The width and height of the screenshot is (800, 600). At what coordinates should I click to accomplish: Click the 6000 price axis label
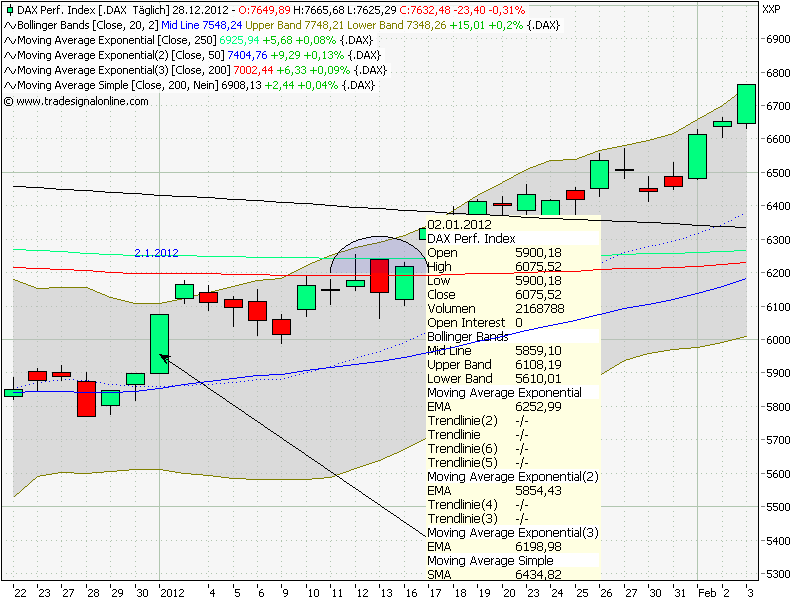click(x=778, y=340)
